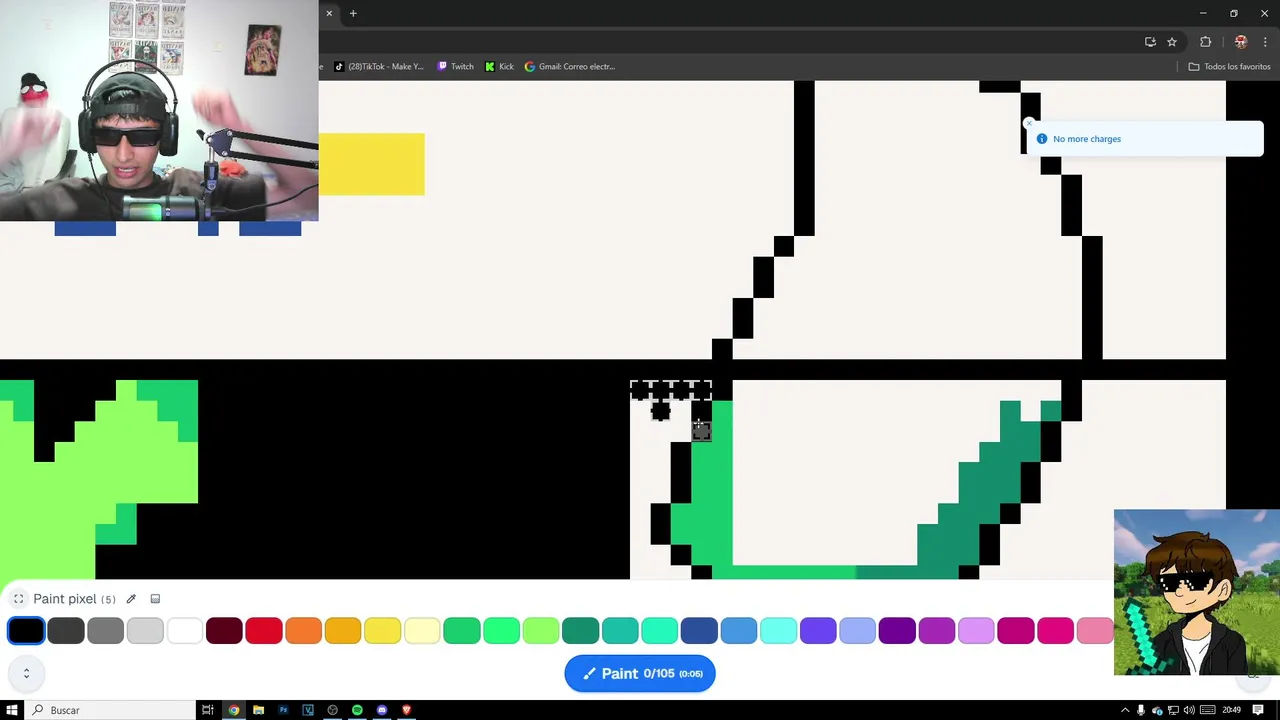The width and height of the screenshot is (1280, 720).
Task: Select the white color swatch
Action: click(x=185, y=630)
